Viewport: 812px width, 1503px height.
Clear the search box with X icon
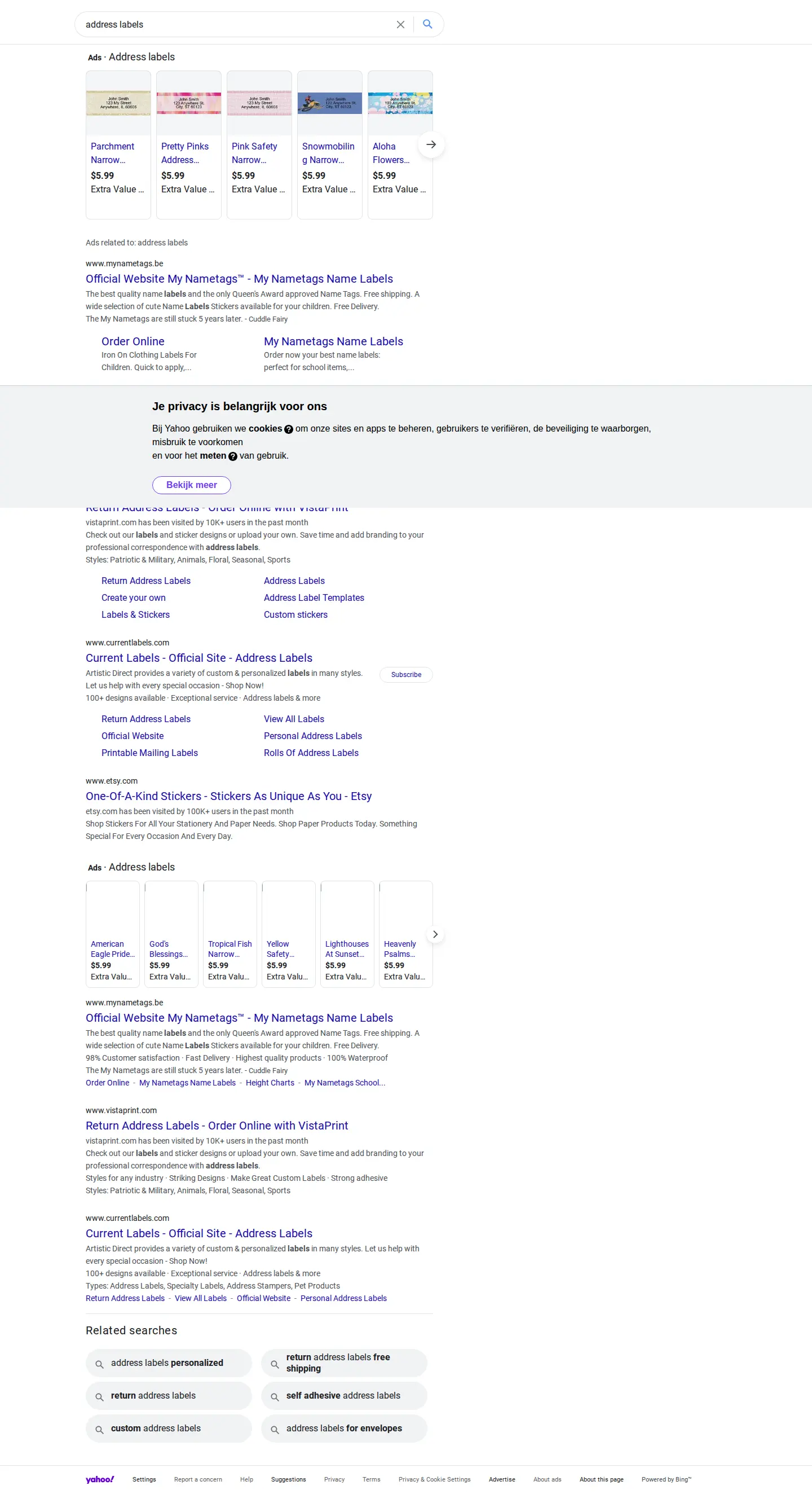click(400, 24)
